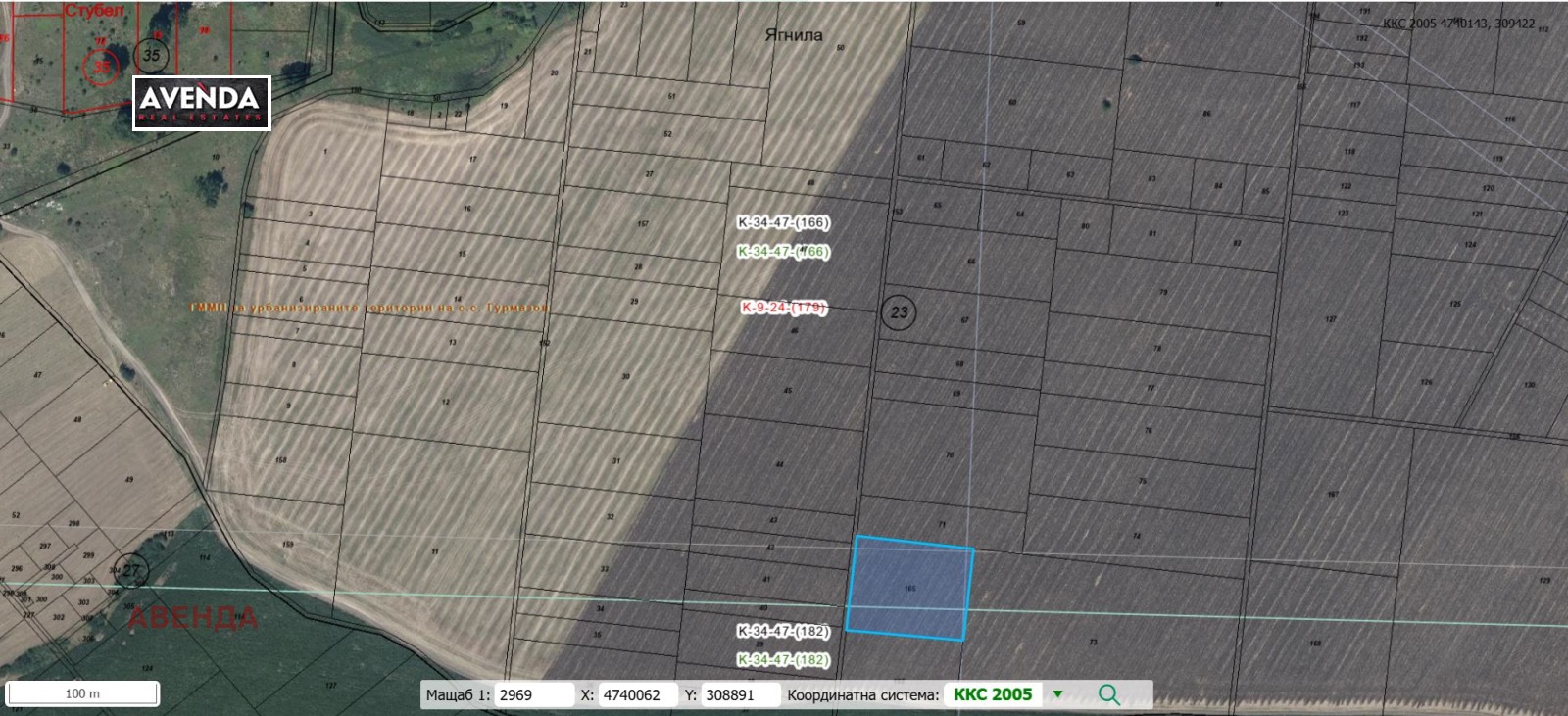
Task: Click the X coordinate field 4740062
Action: [x=638, y=694]
